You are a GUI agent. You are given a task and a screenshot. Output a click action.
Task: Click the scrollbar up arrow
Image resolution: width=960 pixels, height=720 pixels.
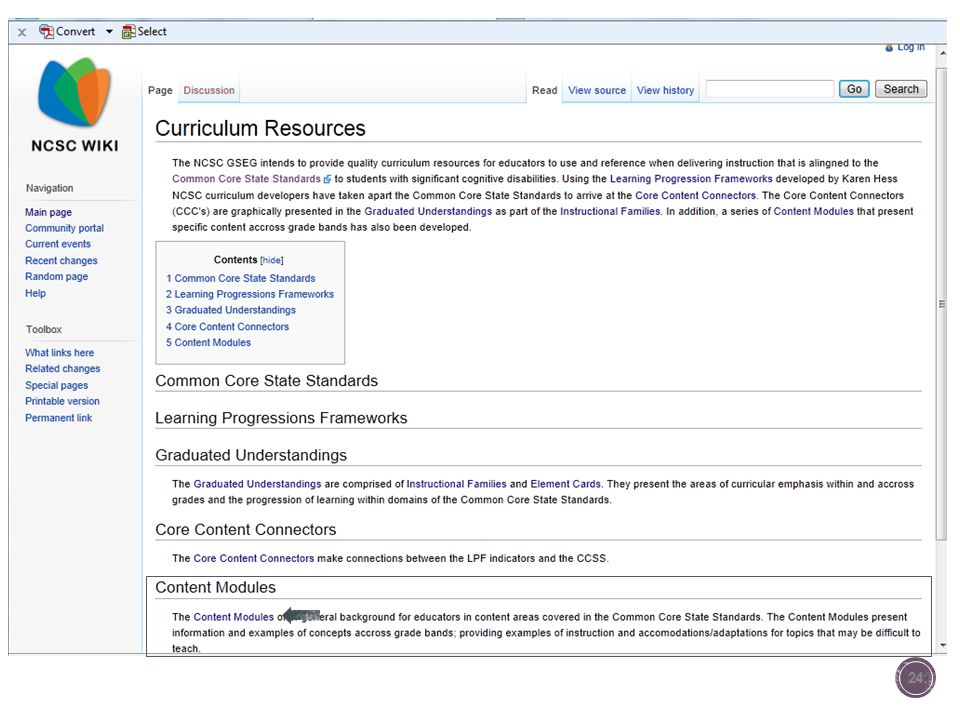[x=942, y=53]
